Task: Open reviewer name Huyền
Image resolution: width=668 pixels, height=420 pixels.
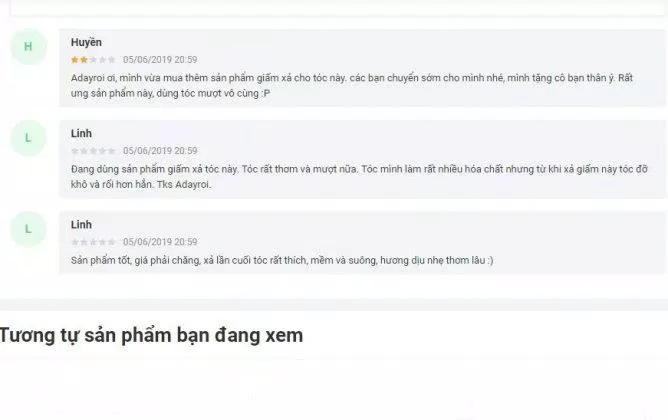Action: [86, 42]
